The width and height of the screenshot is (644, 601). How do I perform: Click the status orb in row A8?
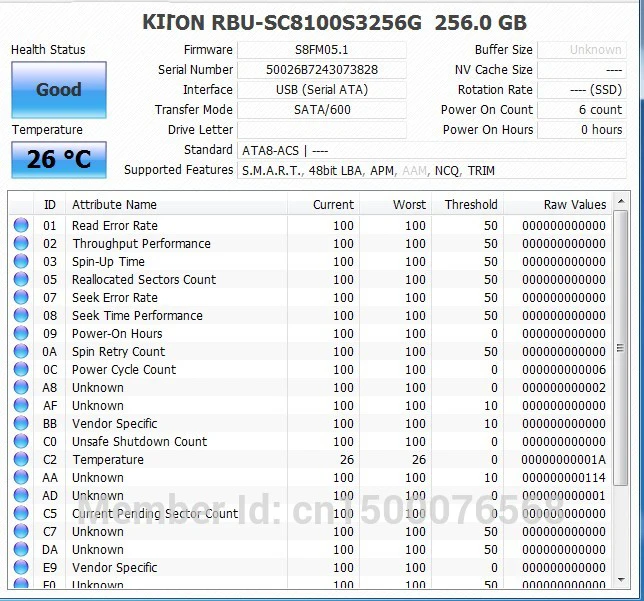tap(21, 387)
